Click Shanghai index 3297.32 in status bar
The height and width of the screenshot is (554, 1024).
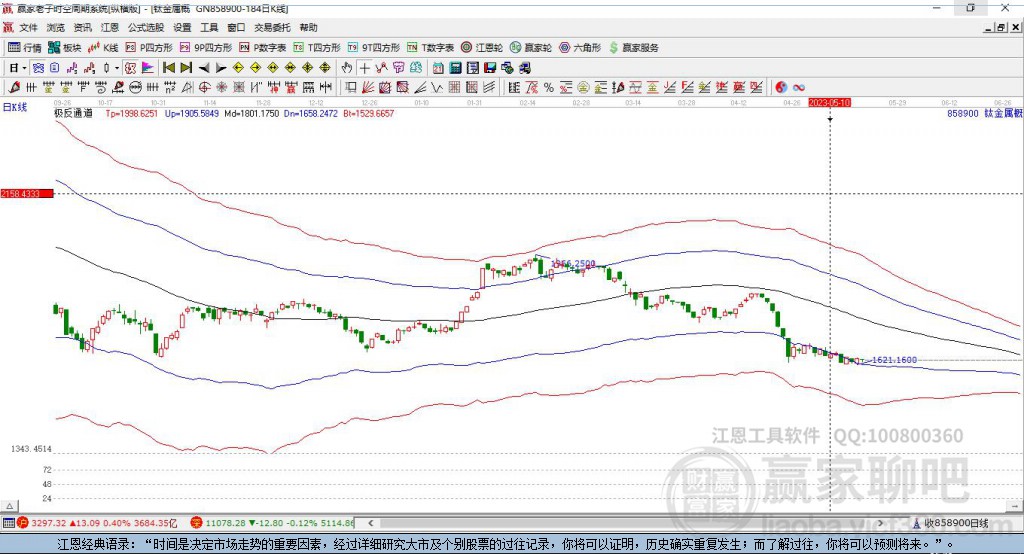point(48,523)
